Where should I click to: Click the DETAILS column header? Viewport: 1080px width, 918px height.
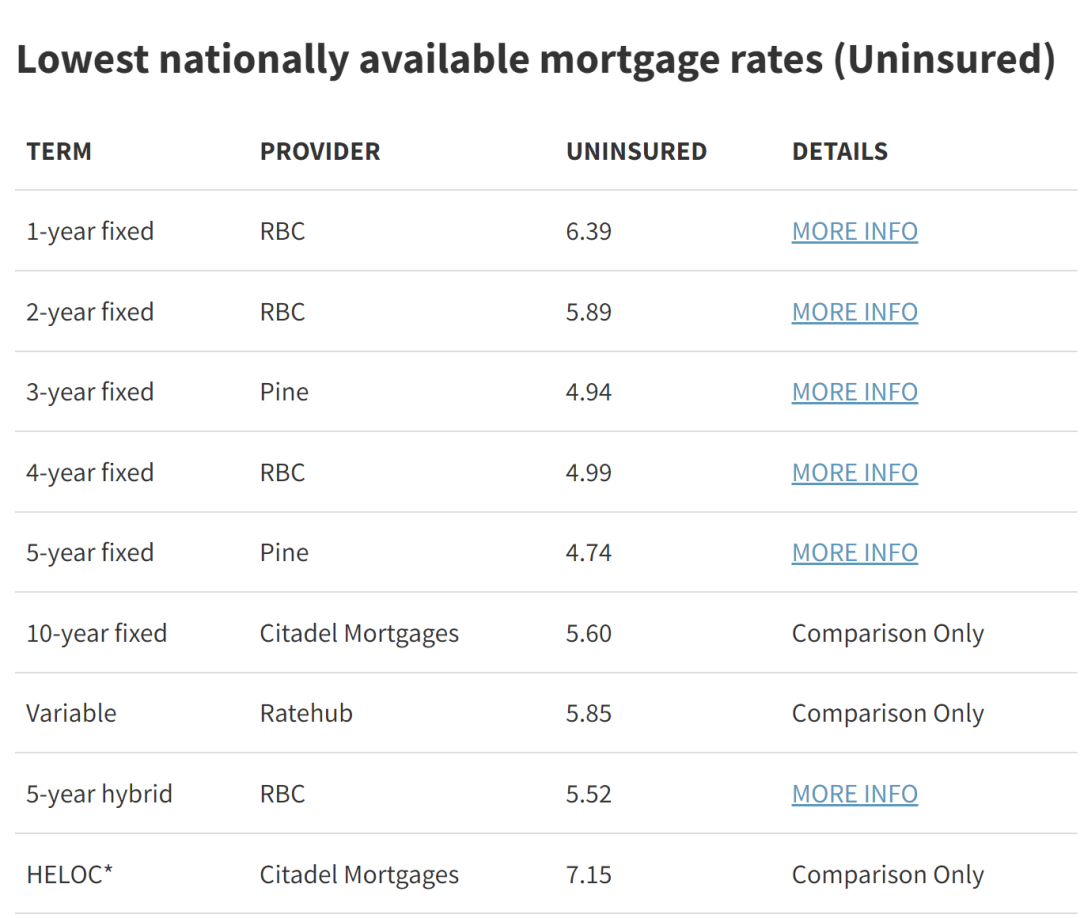click(x=840, y=152)
